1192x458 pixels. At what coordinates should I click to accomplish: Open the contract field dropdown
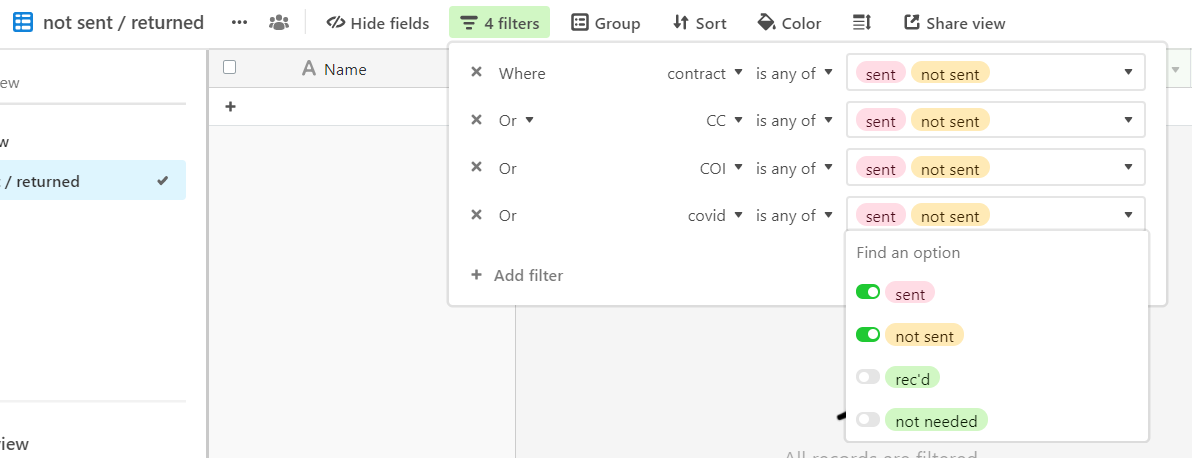[x=705, y=73]
